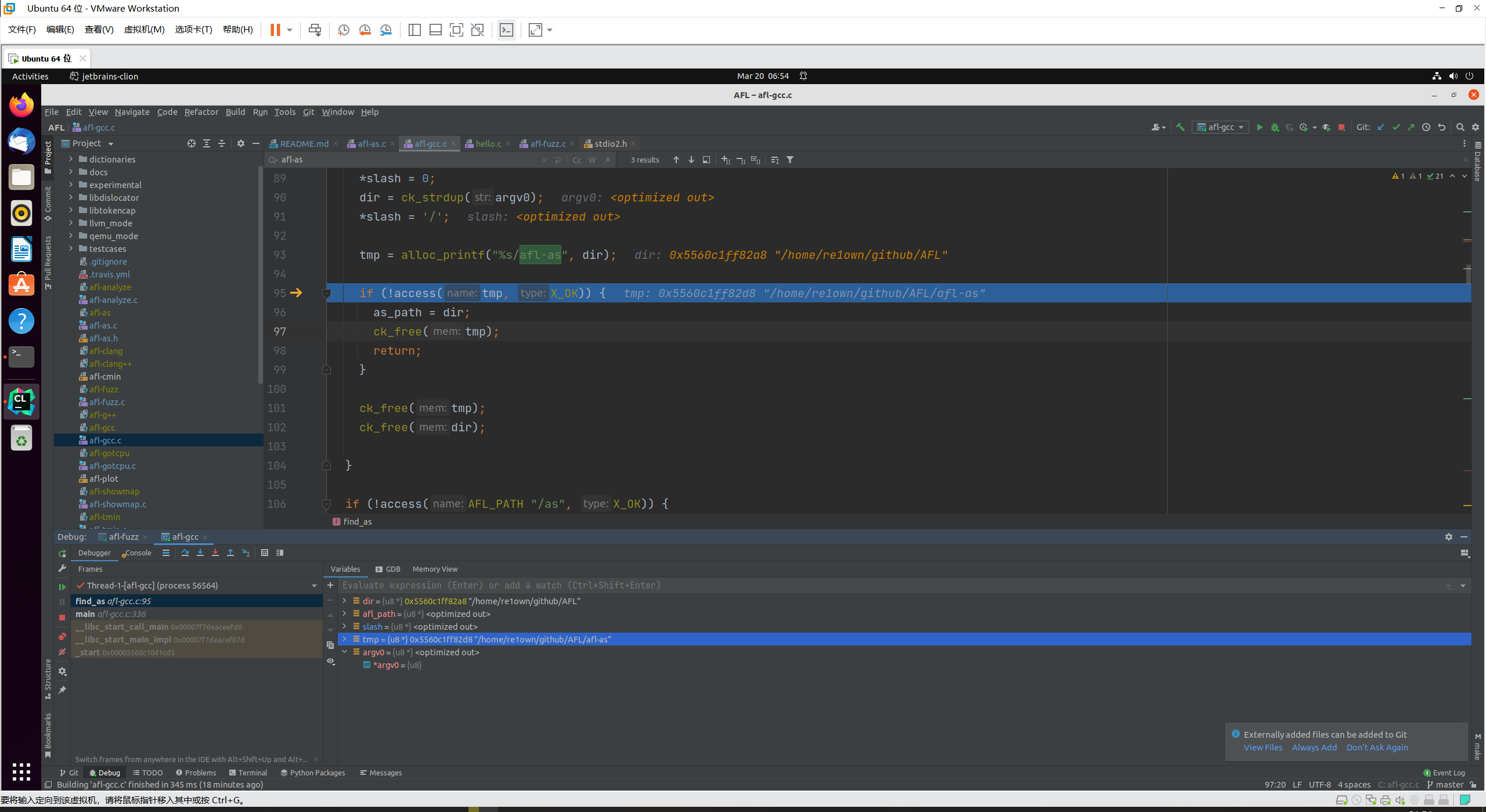The image size is (1486, 812).
Task: Start Debug with the green bug icon
Action: click(x=1275, y=127)
